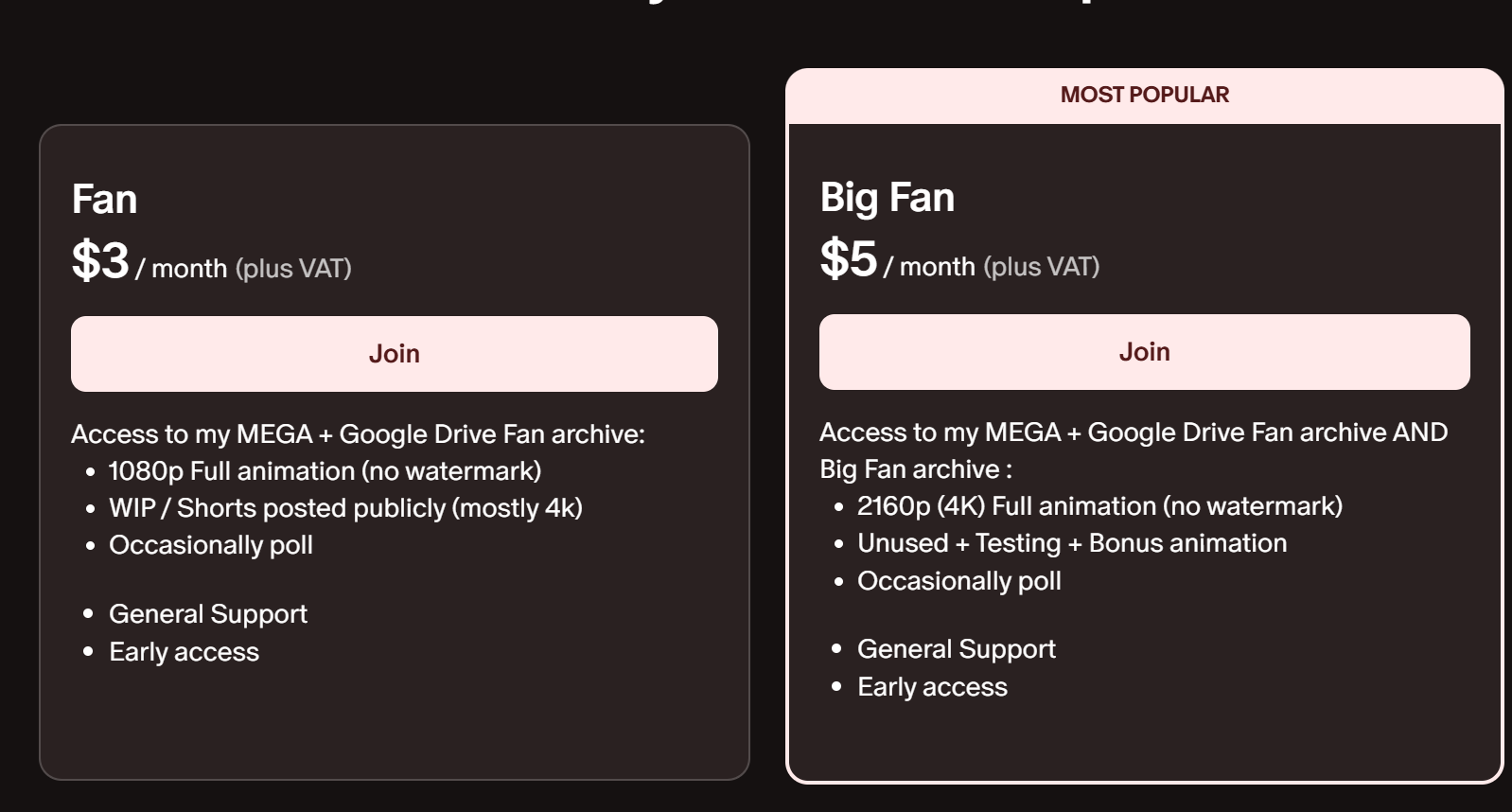The width and height of the screenshot is (1512, 812).
Task: Click "Early access" in the Big Fan tier
Action: (x=932, y=687)
